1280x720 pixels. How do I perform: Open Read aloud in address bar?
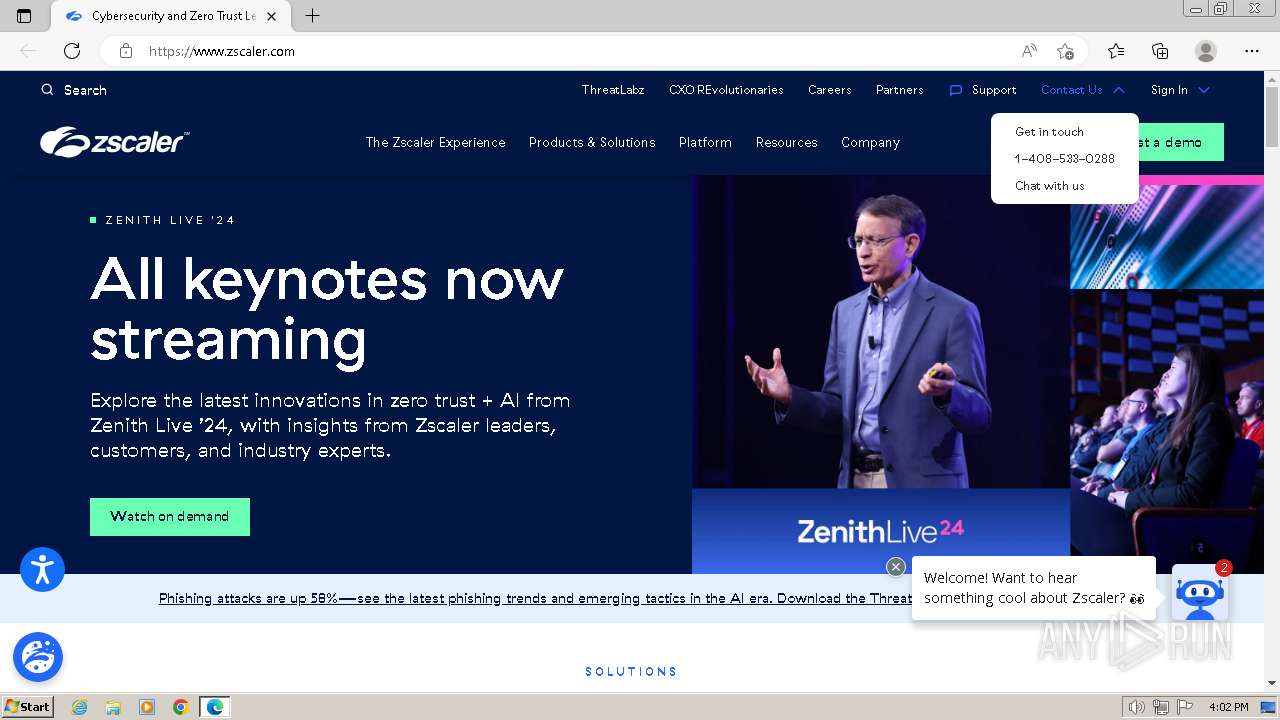click(1029, 51)
